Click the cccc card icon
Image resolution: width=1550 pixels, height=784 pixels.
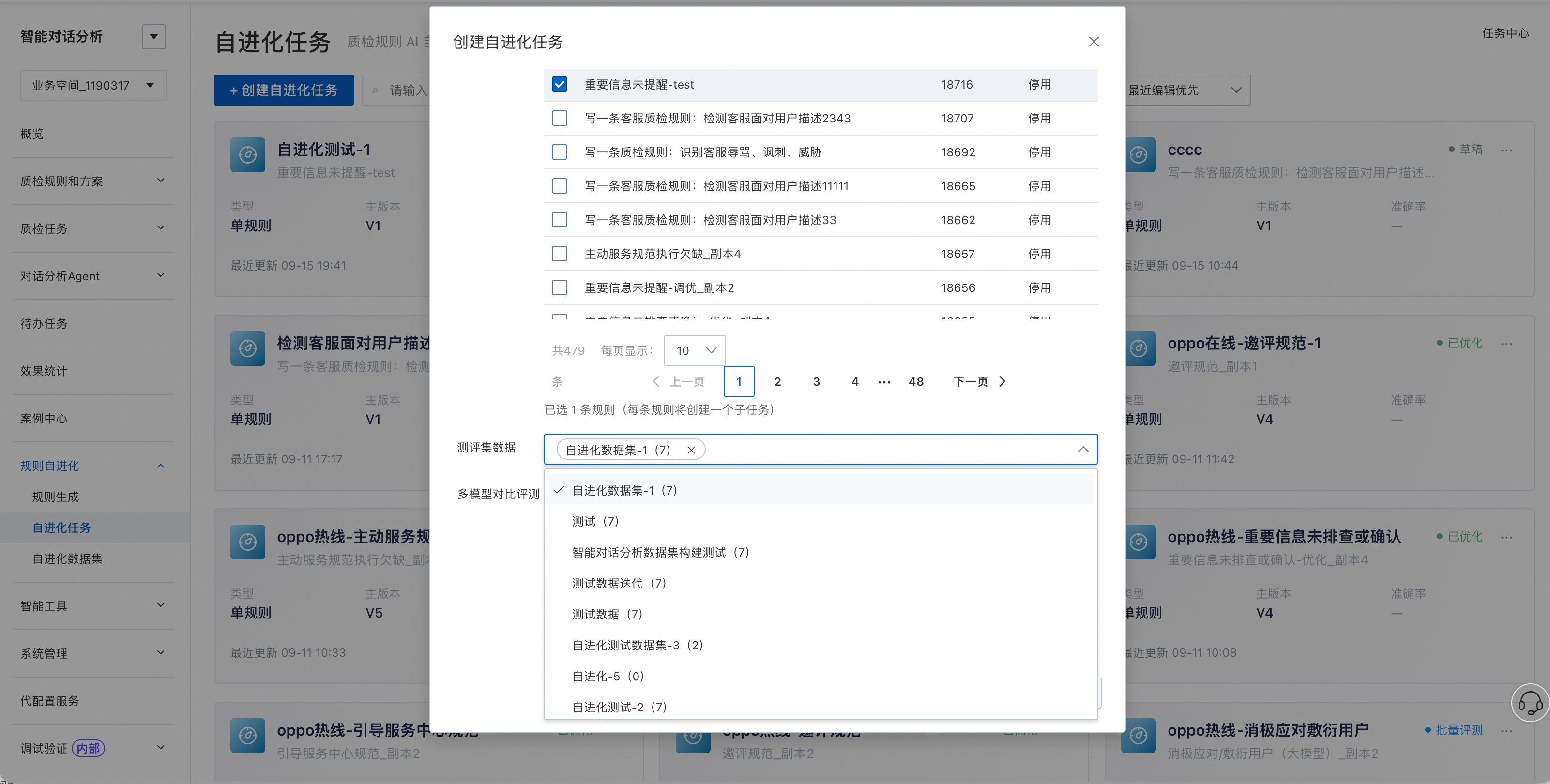(x=1138, y=155)
